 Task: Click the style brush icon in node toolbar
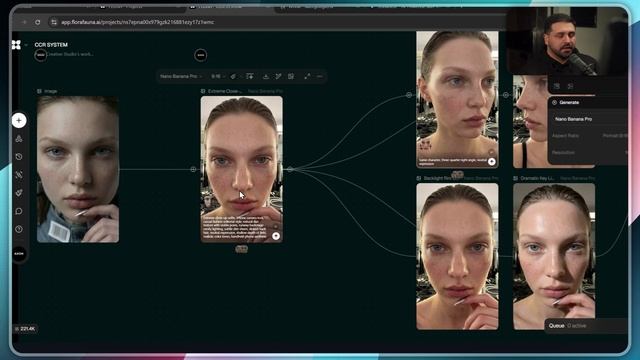coord(233,76)
